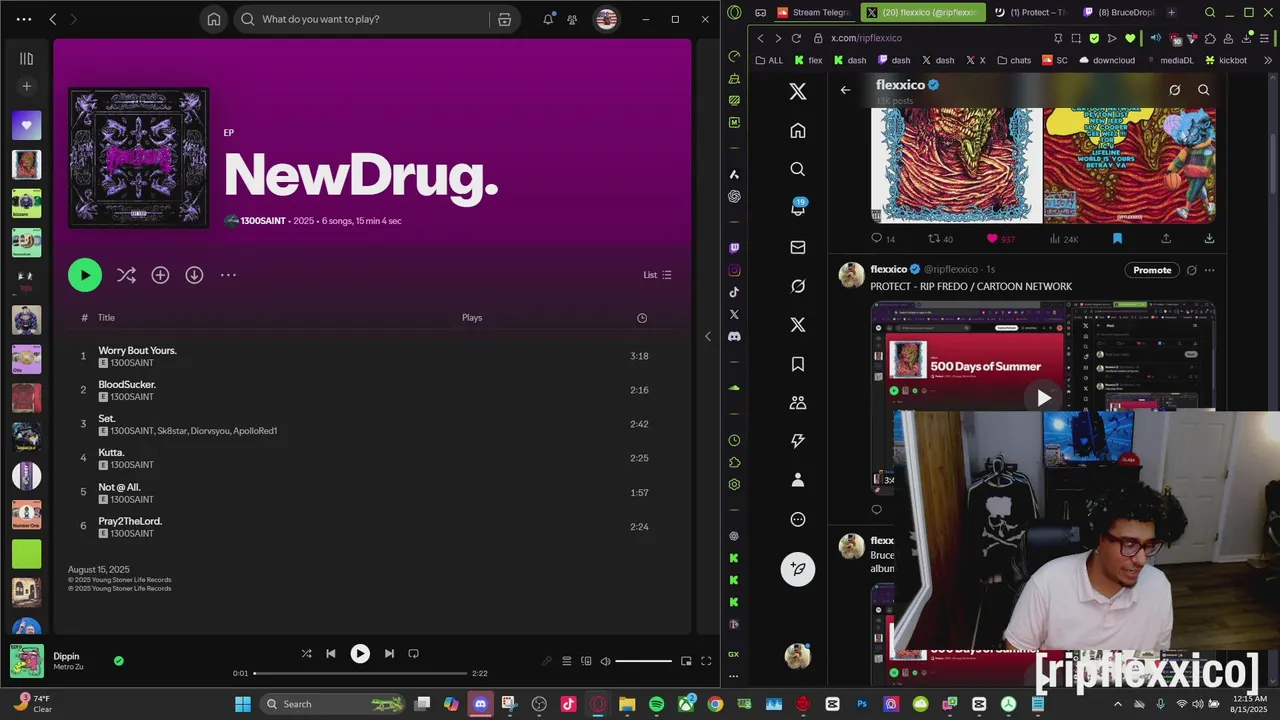Open Spotify notifications bell

point(549,19)
